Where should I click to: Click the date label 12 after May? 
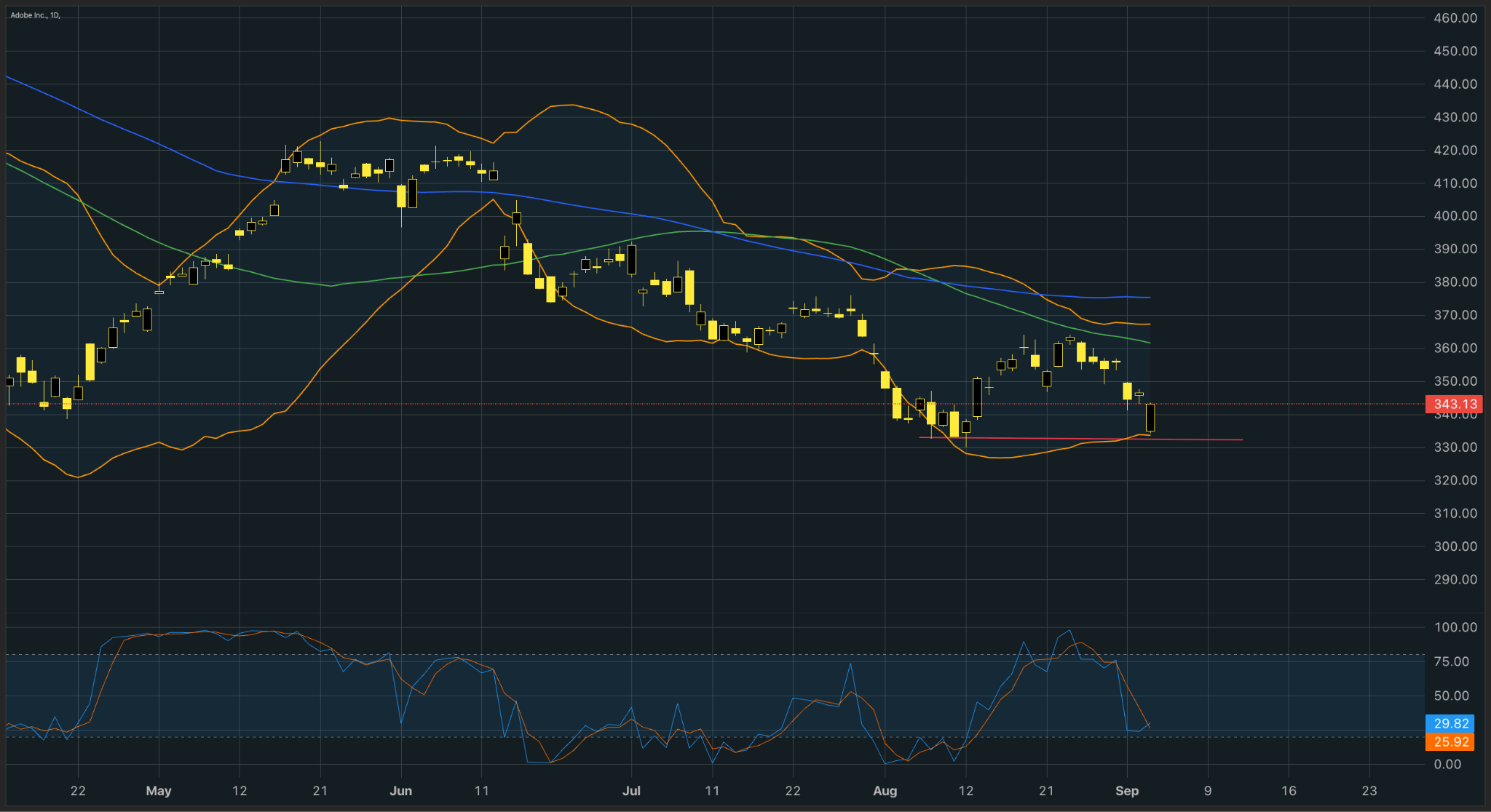tap(240, 791)
